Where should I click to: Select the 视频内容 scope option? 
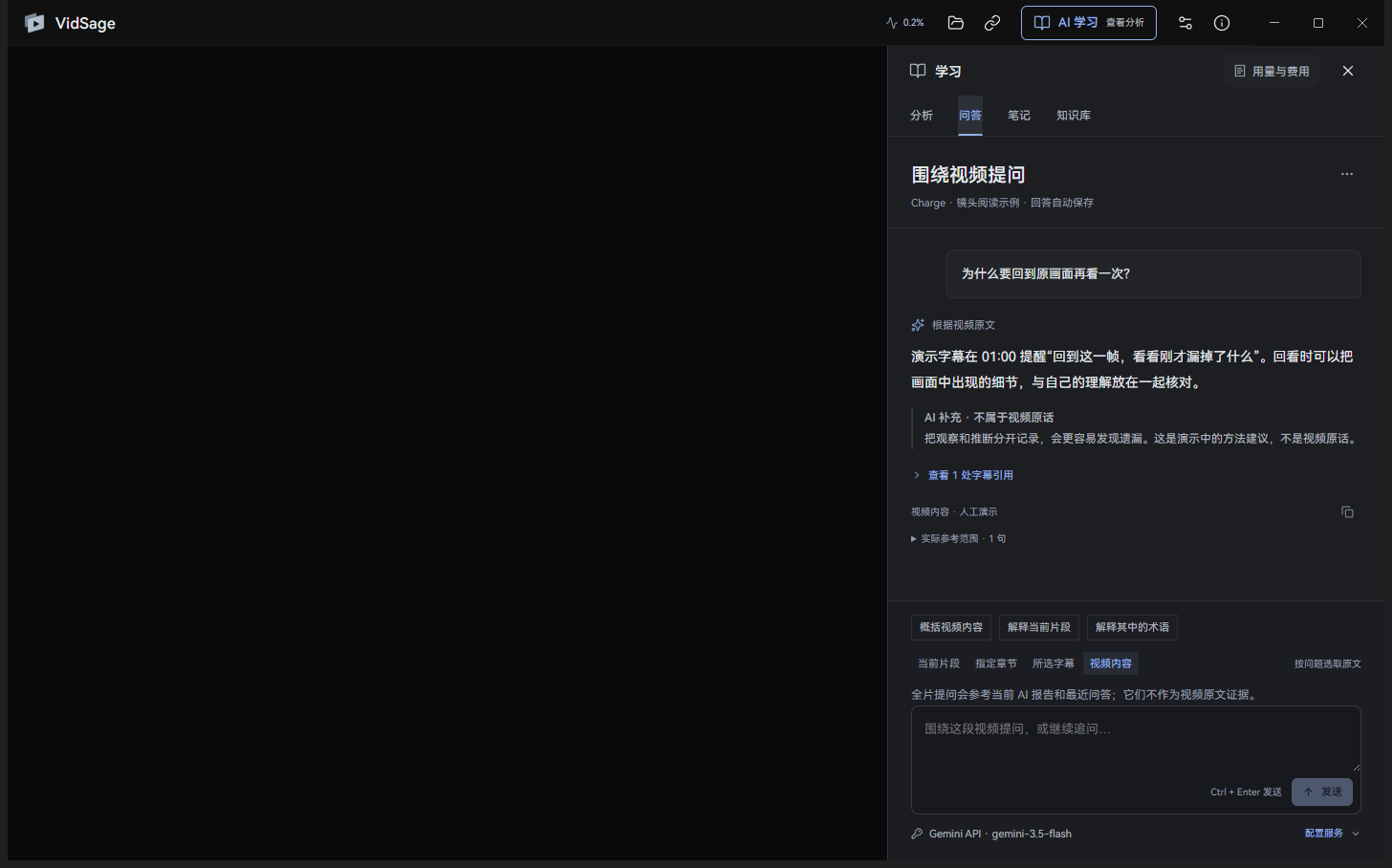(1111, 663)
